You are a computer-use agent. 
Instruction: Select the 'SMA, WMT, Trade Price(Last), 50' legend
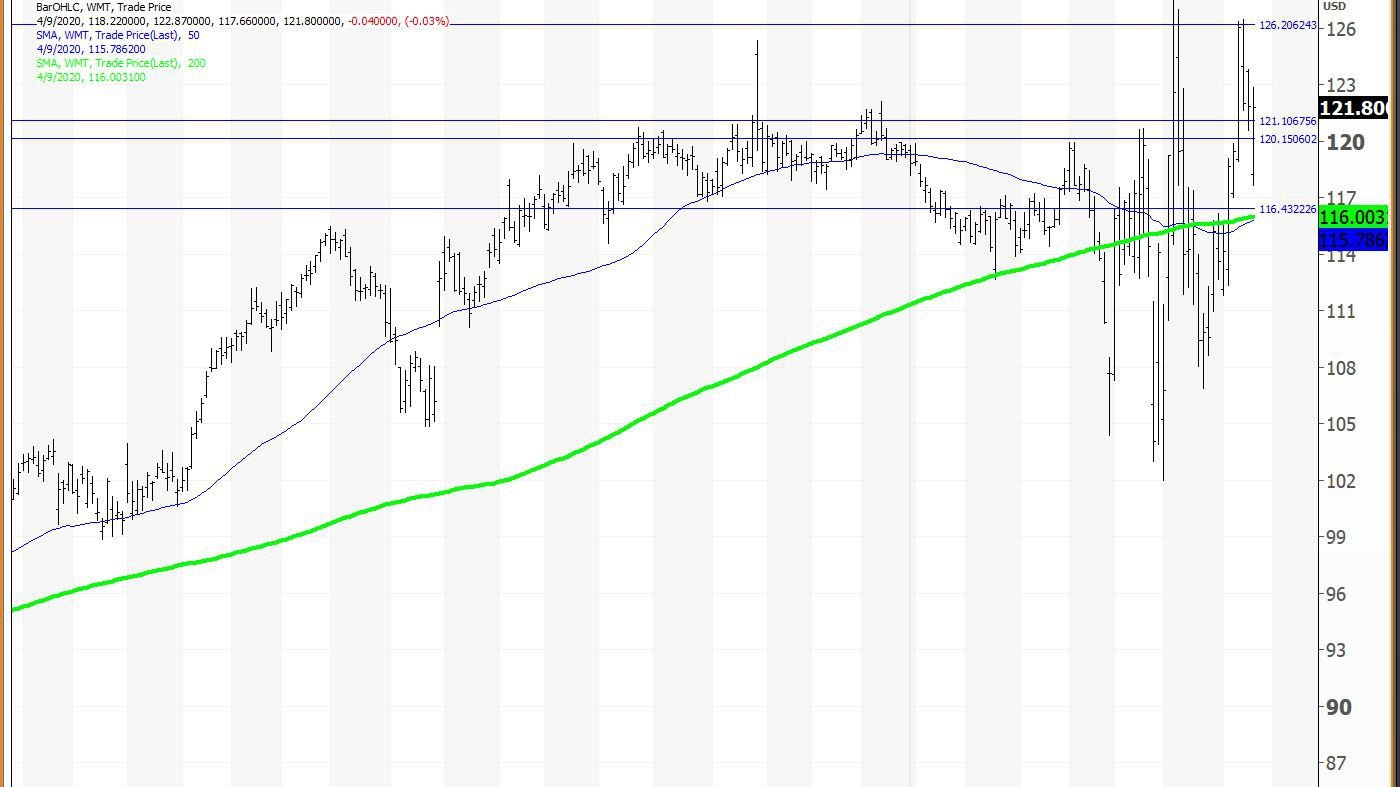click(117, 35)
